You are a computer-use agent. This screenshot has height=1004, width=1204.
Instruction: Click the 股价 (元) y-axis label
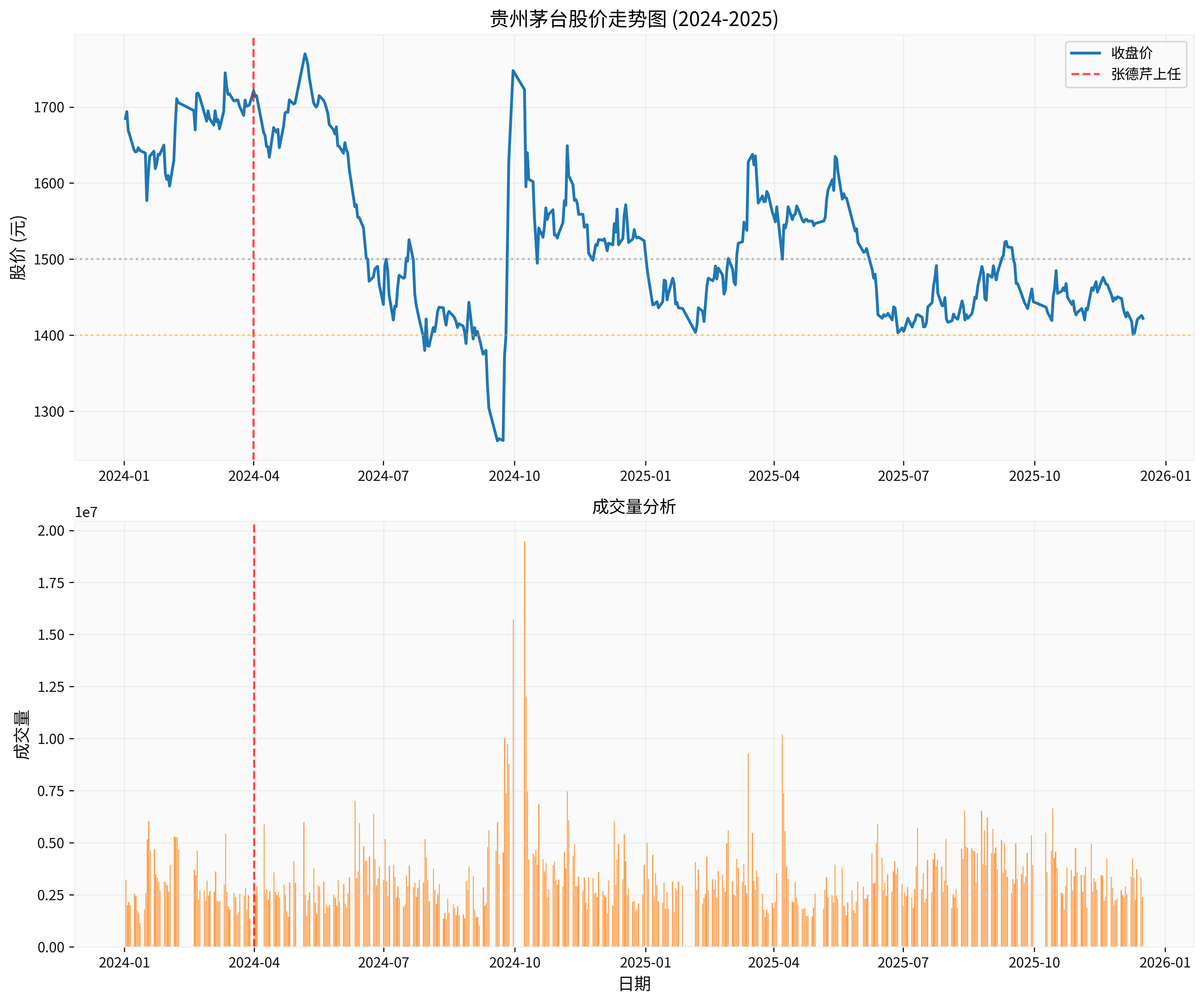(18, 247)
